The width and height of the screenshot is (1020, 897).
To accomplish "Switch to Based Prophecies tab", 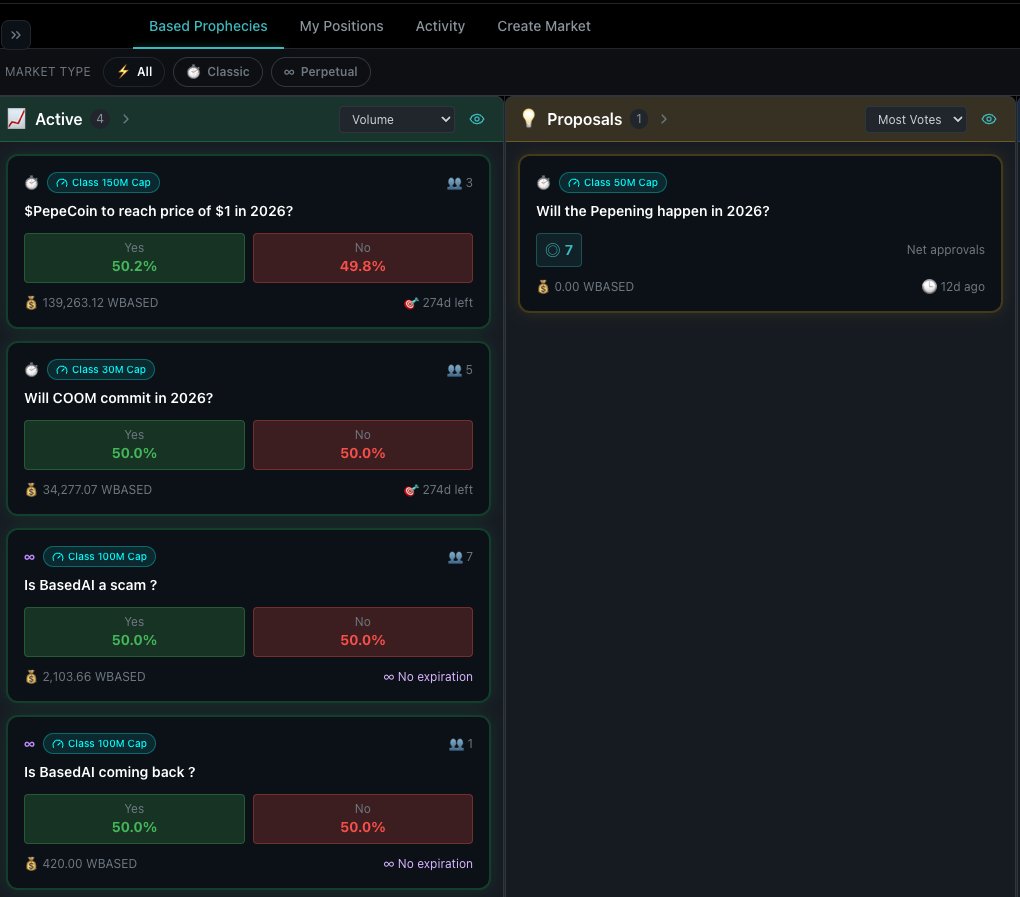I will [x=208, y=26].
